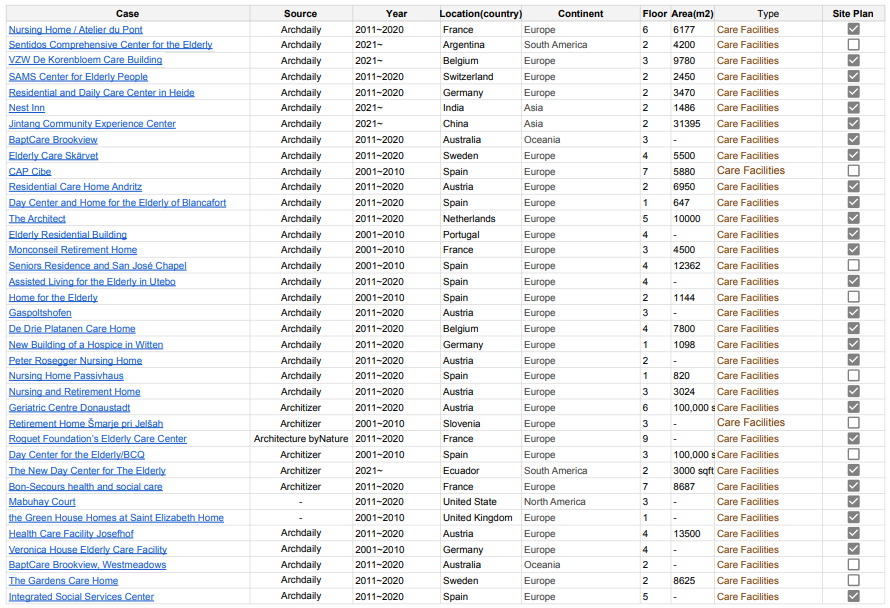This screenshot has height=608, width=890.
Task: Uncheck Site Plan for Nest Inn row
Action: (853, 107)
